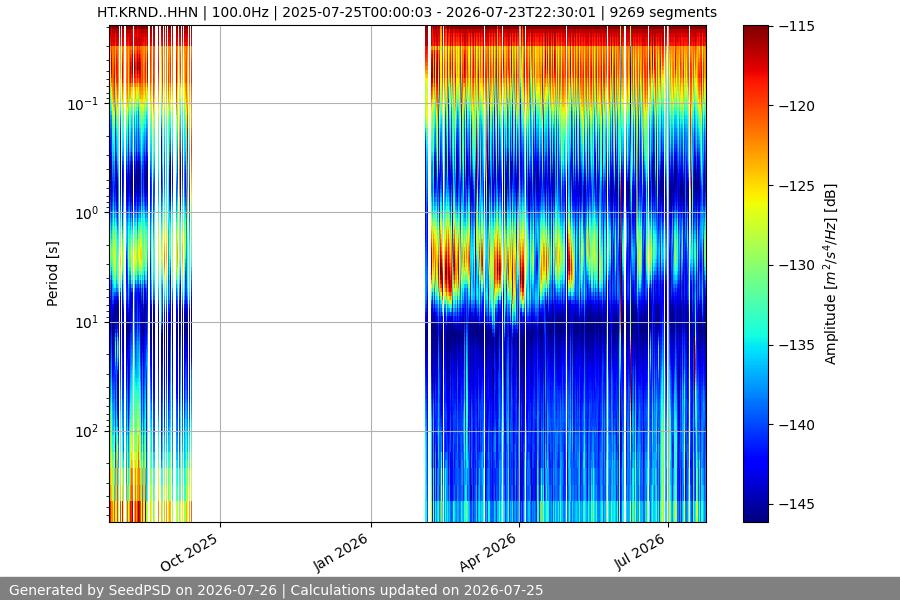Screen dimensions: 900x600
Task: Click the −145 colorbar tick label
Action: [x=797, y=504]
